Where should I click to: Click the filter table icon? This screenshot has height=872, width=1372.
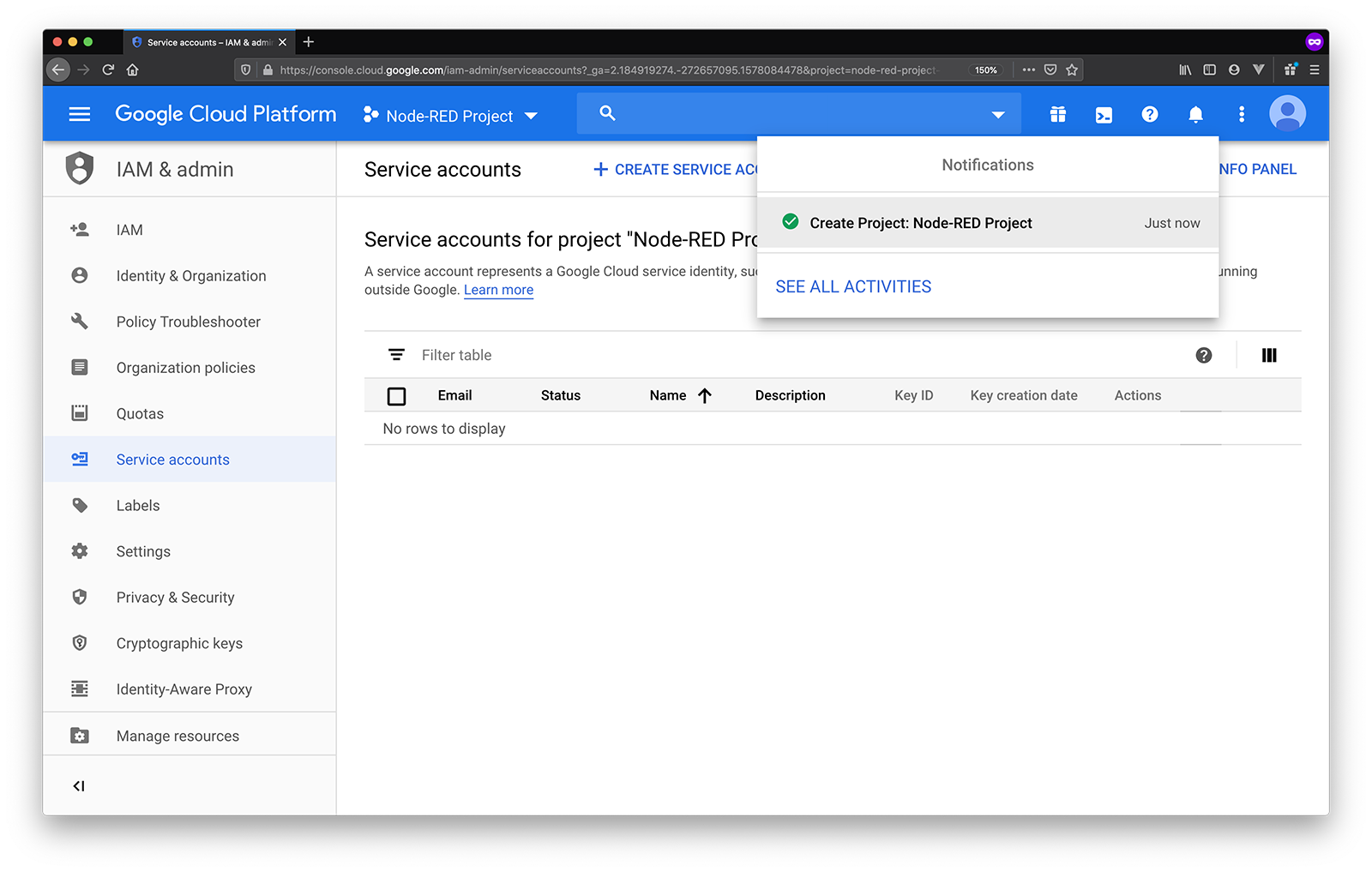[396, 355]
